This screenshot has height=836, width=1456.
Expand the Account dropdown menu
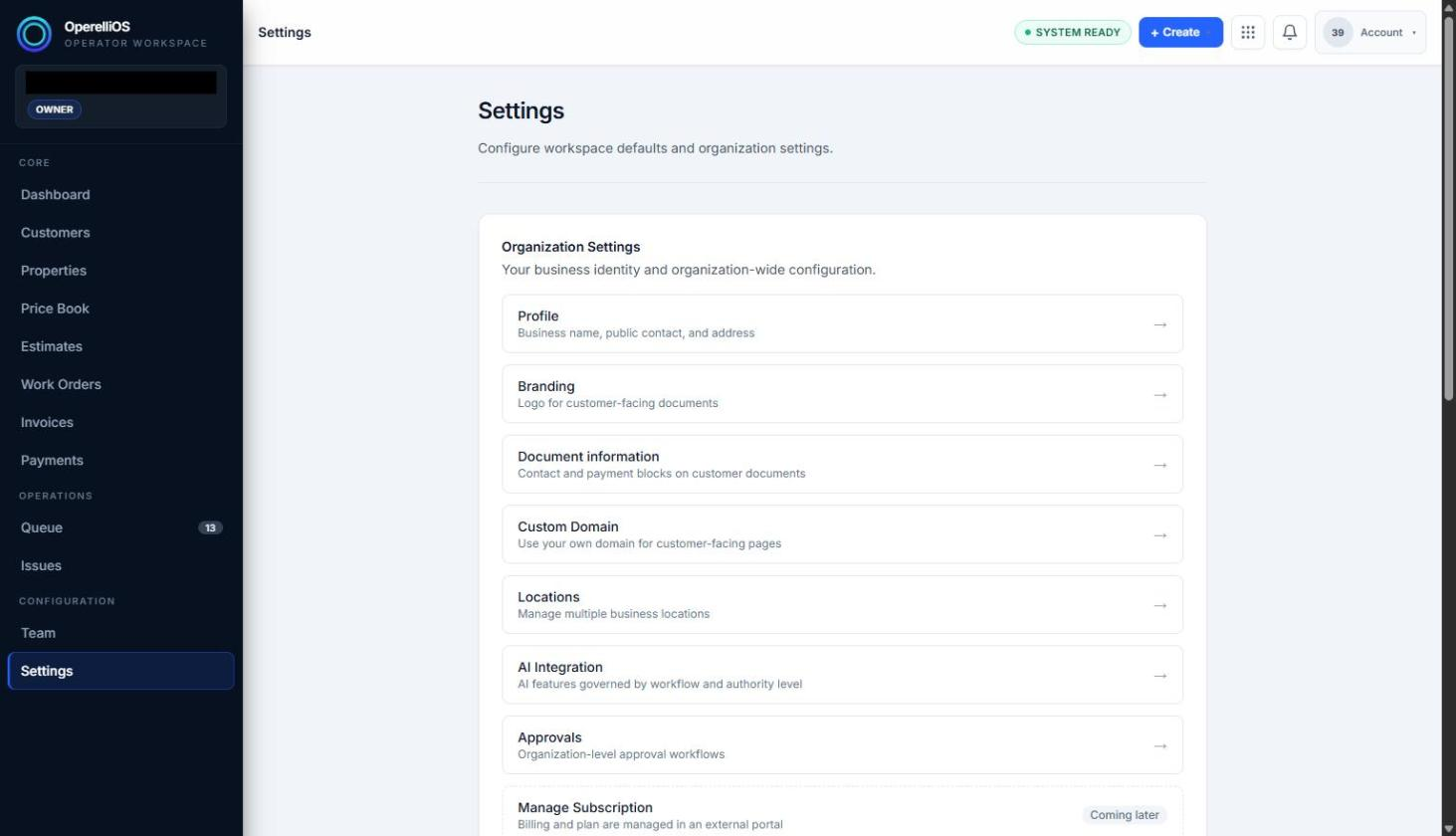pyautogui.click(x=1369, y=32)
